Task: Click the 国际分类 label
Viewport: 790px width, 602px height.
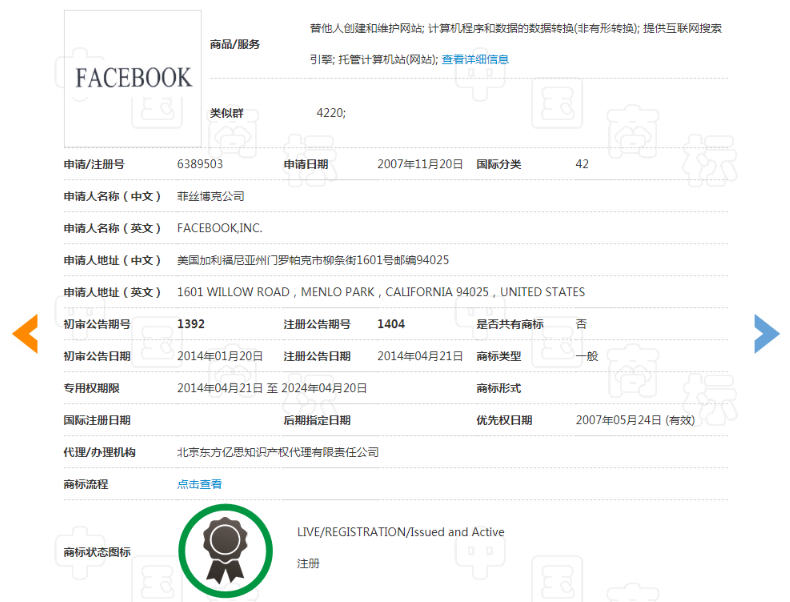Action: pos(499,164)
